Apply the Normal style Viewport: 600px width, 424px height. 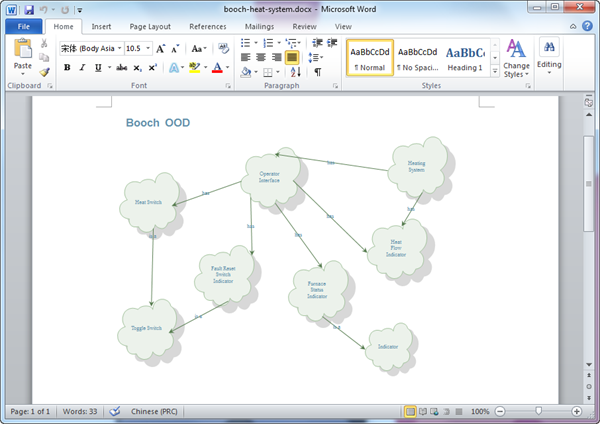coord(370,57)
